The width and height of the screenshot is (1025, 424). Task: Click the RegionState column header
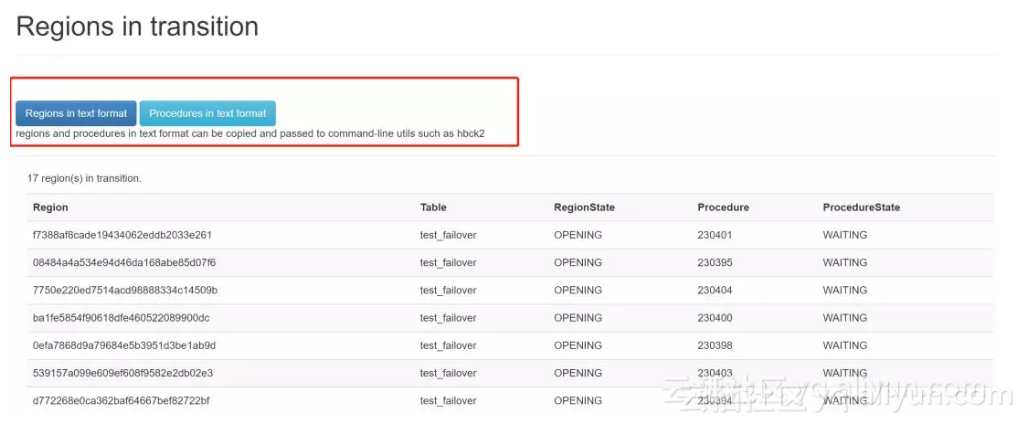(x=584, y=207)
